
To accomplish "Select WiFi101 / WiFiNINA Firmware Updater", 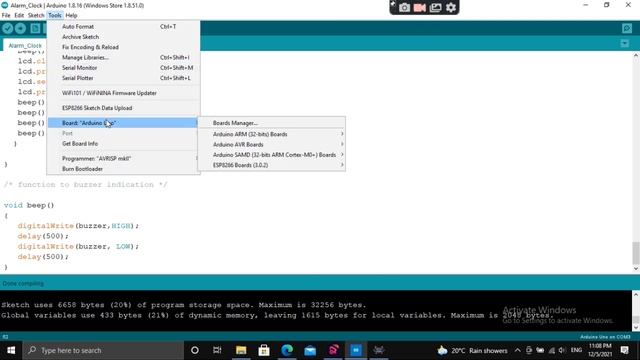I will pos(123,93).
